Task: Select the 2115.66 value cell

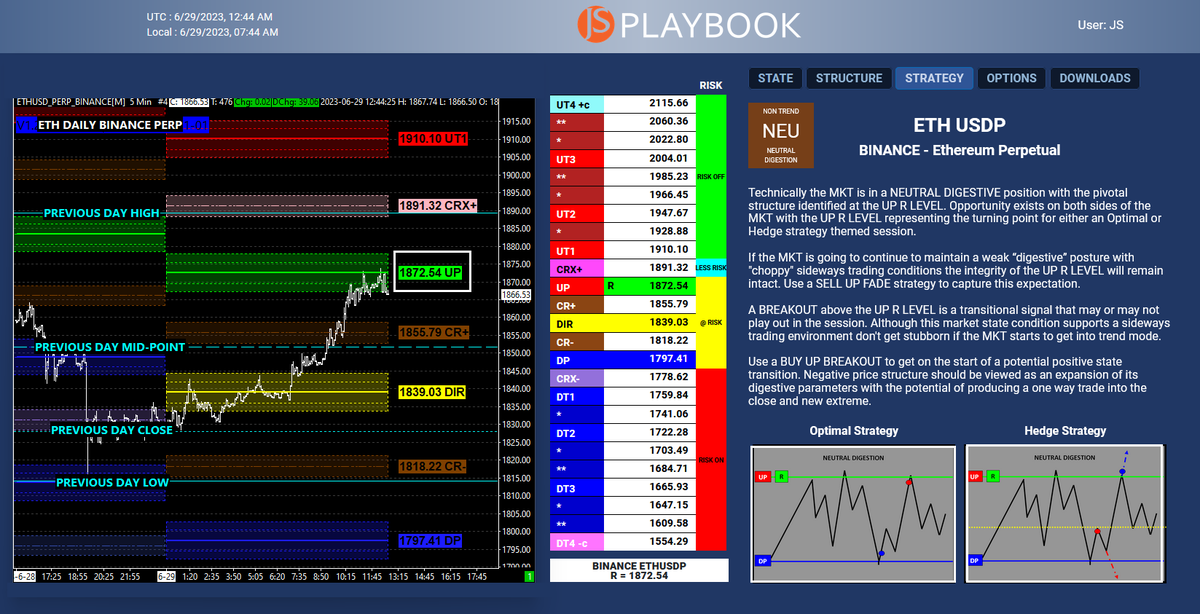Action: click(650, 102)
